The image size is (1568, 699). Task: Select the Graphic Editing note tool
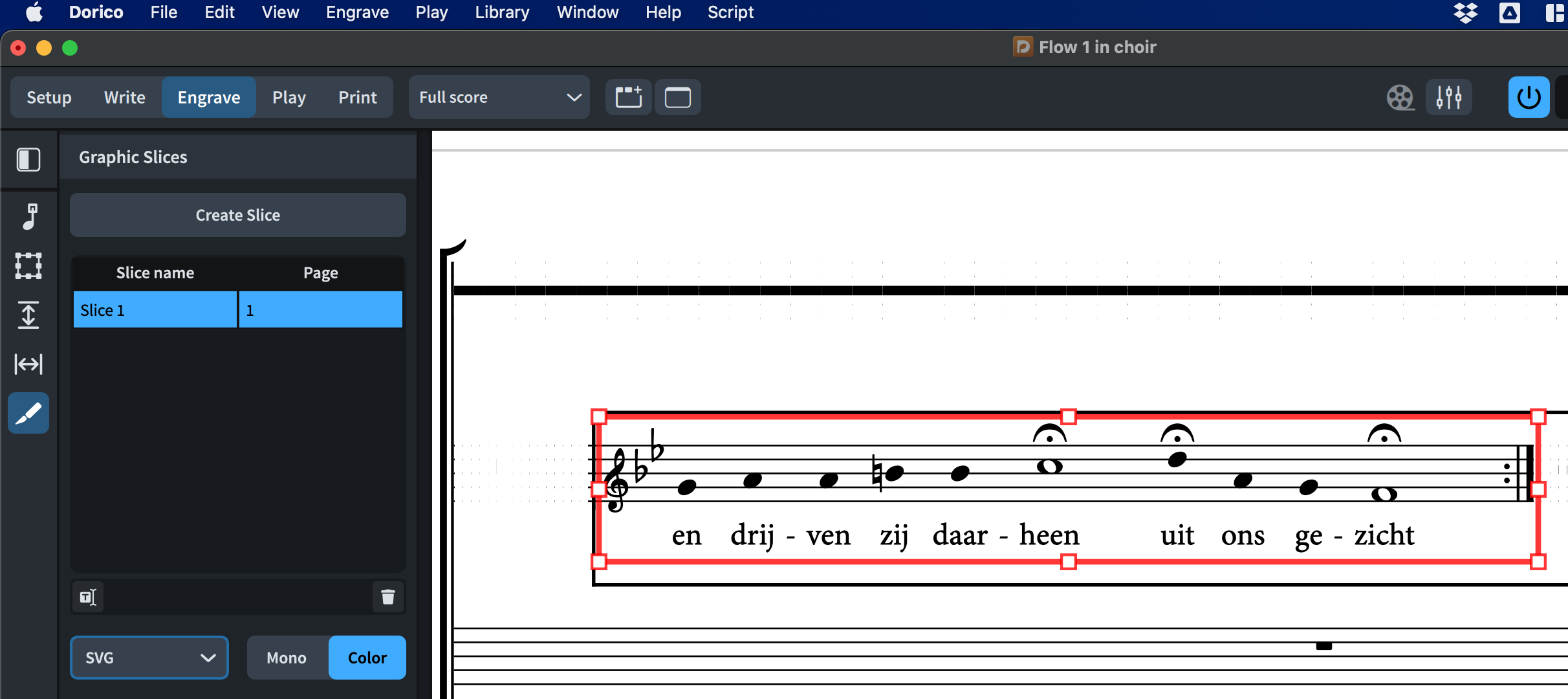[28, 216]
